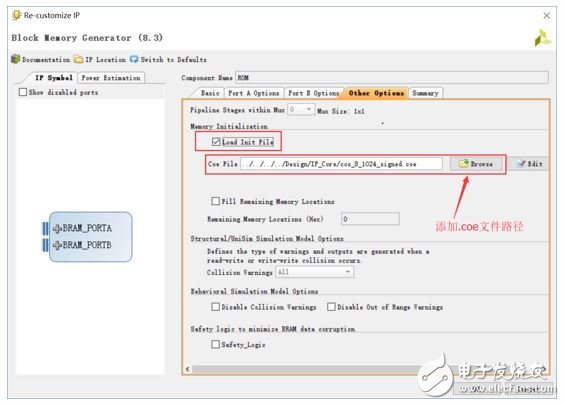Switch to the Power Estimation tab
The height and width of the screenshot is (405, 565).
coord(111,78)
